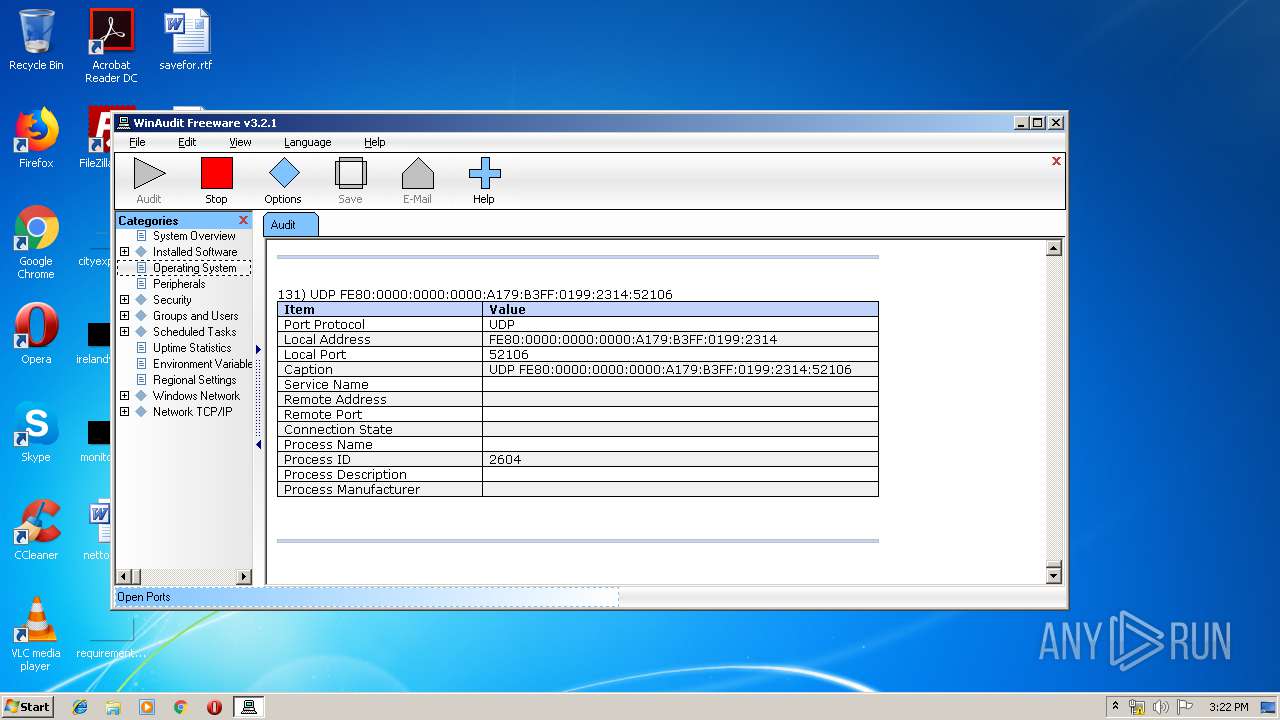Screen dimensions: 1280x720
Task: Show hidden system tray icons
Action: [x=1115, y=706]
